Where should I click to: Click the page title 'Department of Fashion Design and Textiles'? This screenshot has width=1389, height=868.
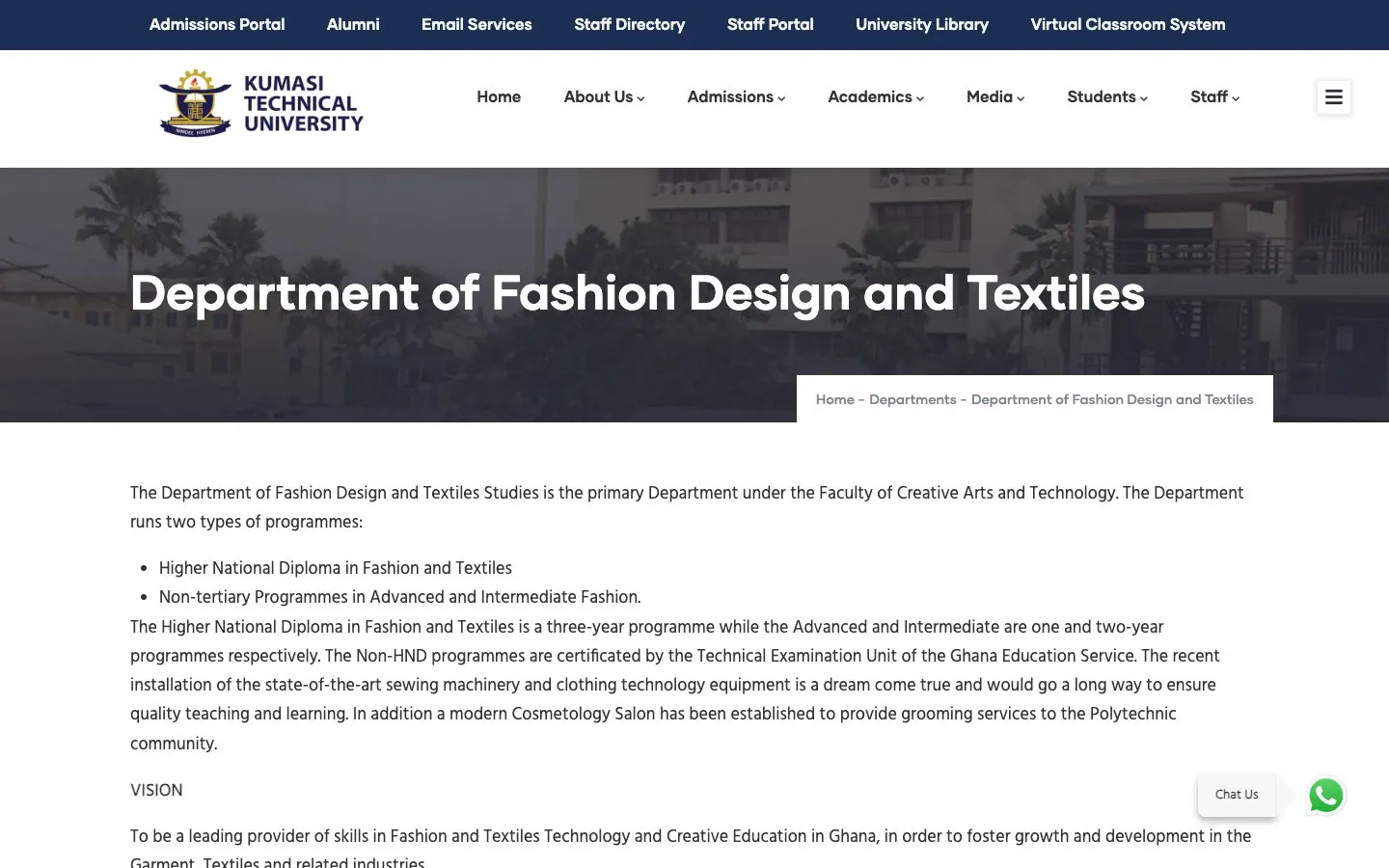(x=638, y=293)
